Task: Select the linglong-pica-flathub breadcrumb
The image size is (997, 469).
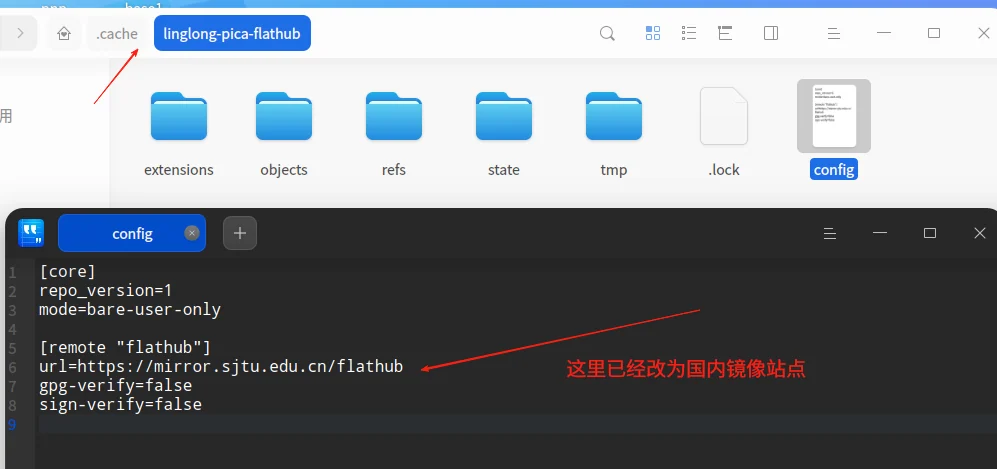Action: pos(232,34)
